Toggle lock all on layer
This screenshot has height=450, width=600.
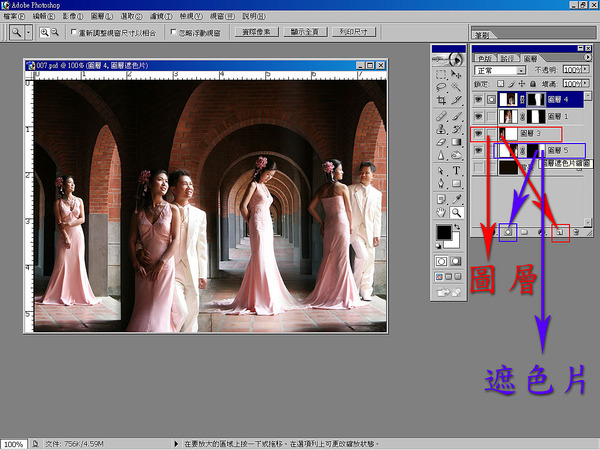(533, 83)
